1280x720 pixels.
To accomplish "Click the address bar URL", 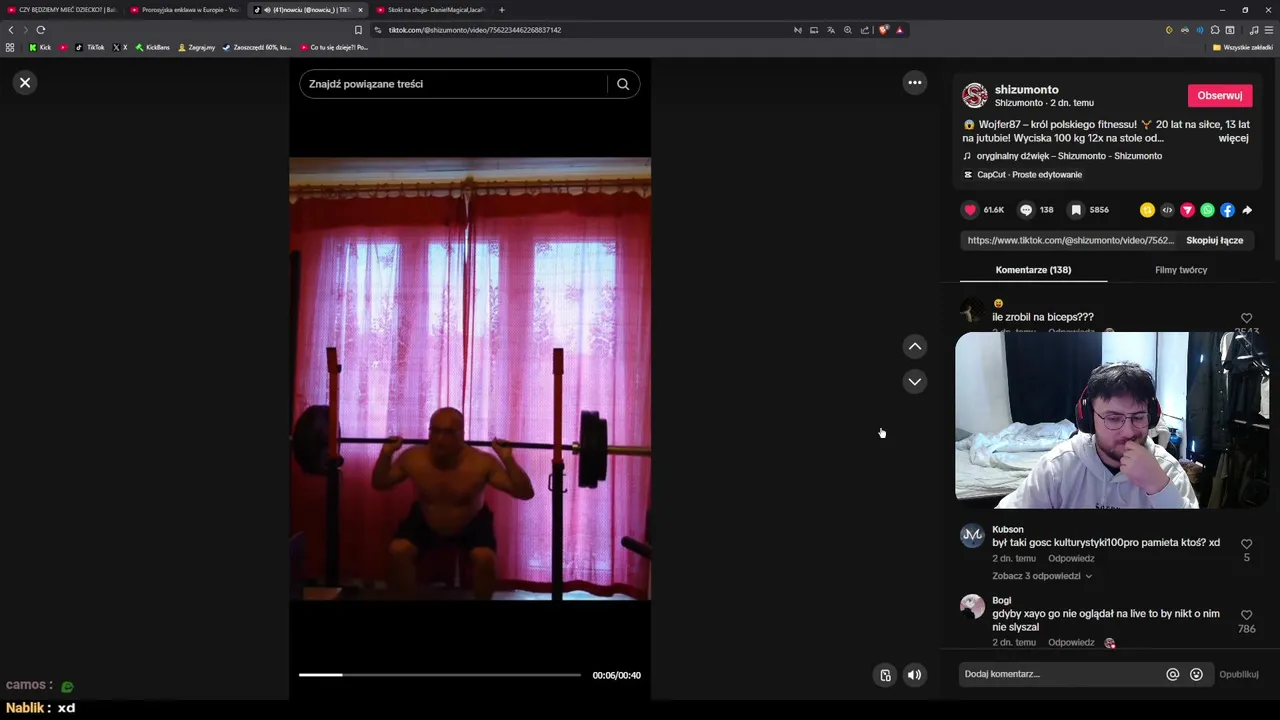I will point(475,30).
